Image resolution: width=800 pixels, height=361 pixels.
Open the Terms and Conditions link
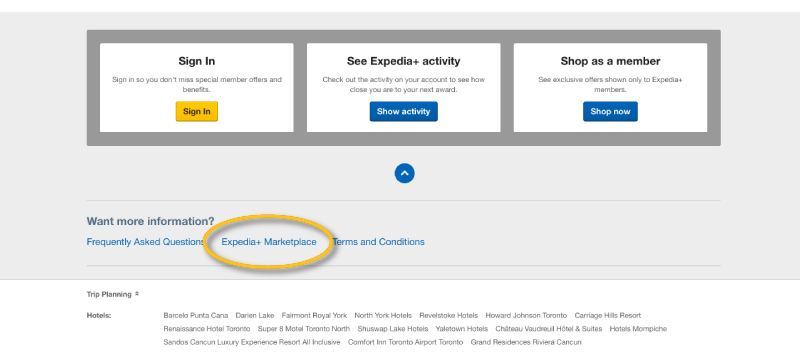379,242
